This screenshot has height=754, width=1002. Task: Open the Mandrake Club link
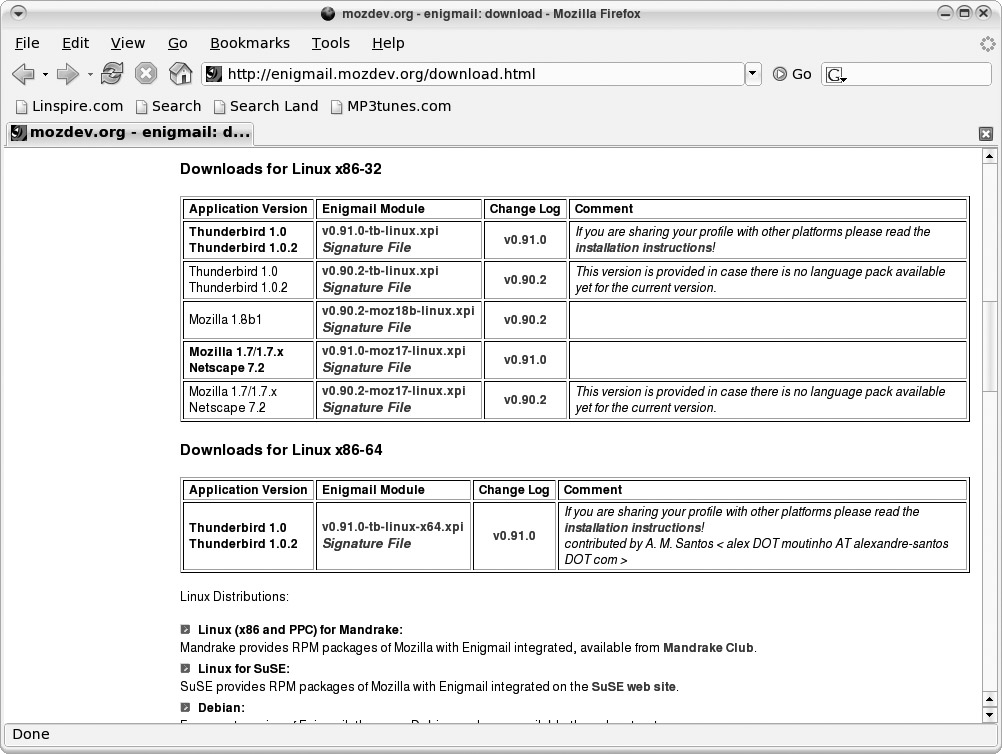coord(708,648)
